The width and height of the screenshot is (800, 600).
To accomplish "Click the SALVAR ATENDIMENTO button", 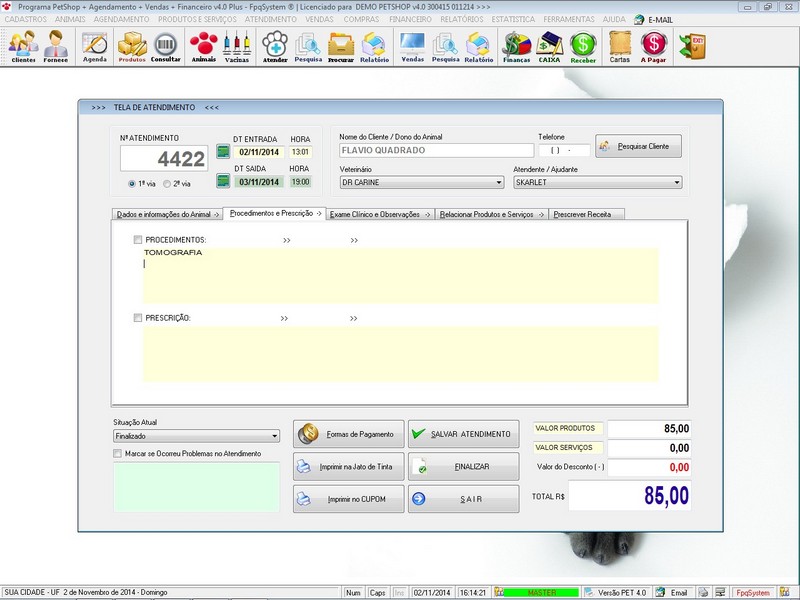I will coord(466,434).
